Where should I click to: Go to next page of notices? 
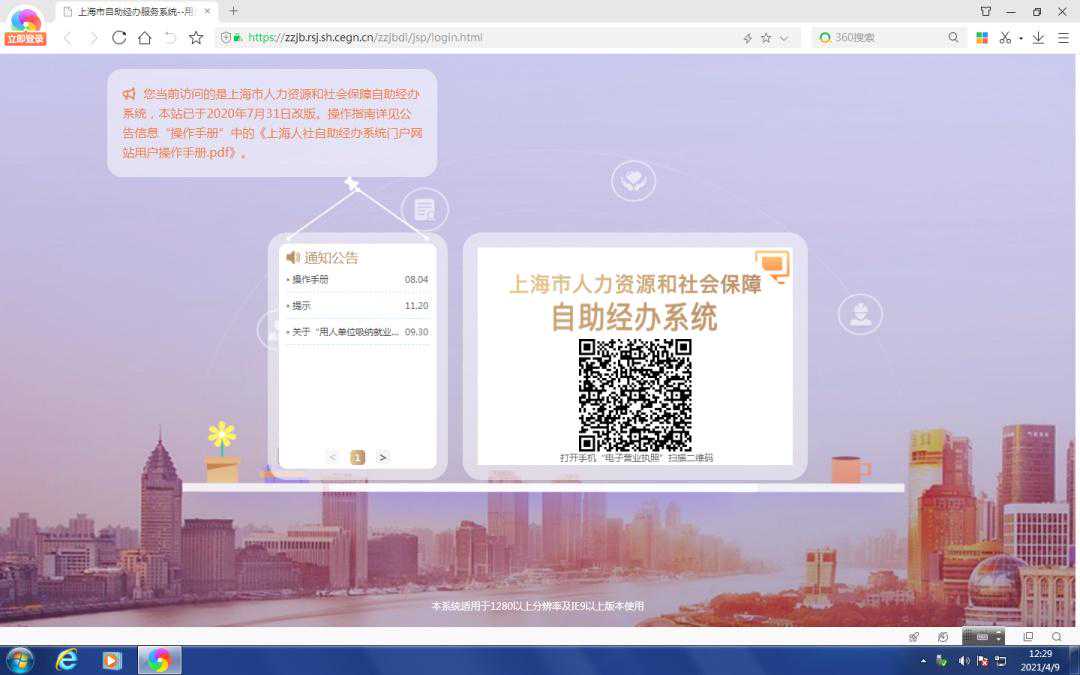(x=382, y=457)
